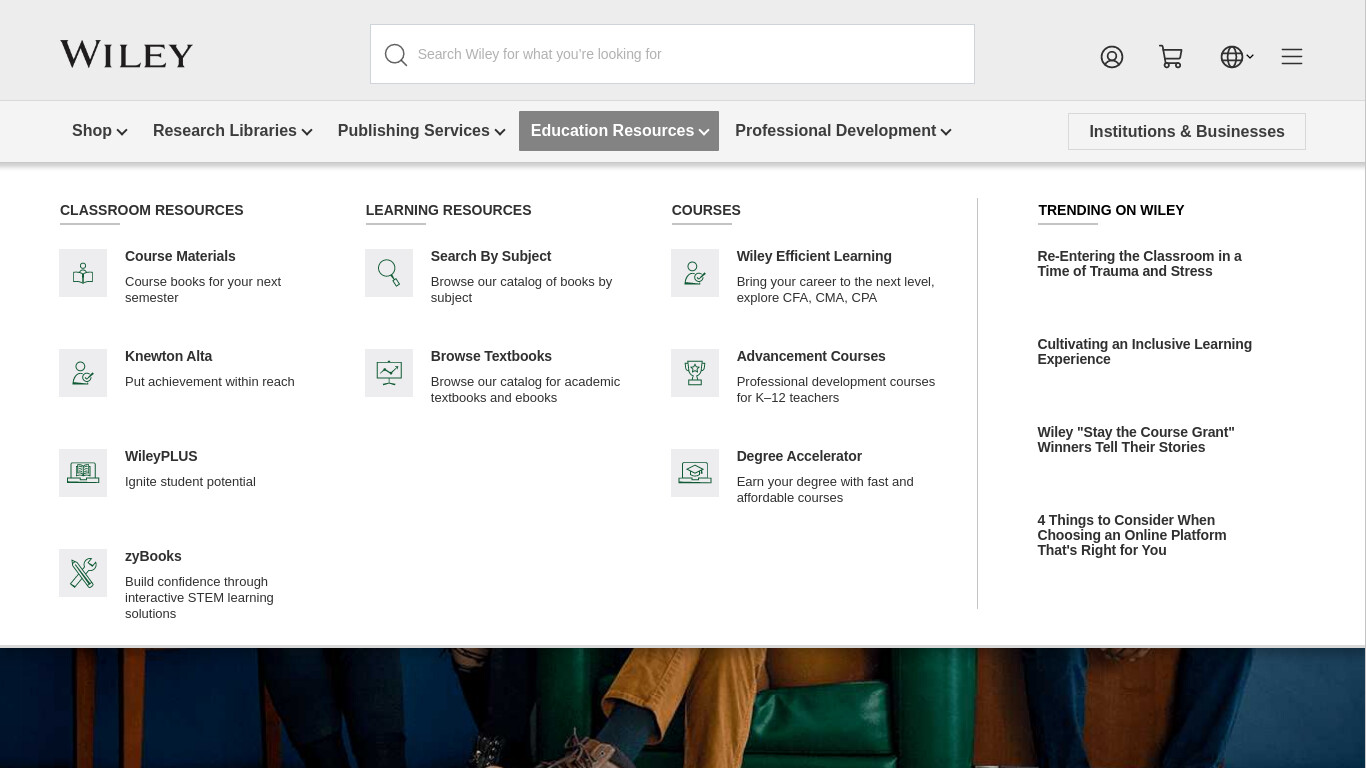This screenshot has width=1366, height=768.
Task: Click 'Browse our catalog for academic textbooks' text
Action: (x=525, y=390)
